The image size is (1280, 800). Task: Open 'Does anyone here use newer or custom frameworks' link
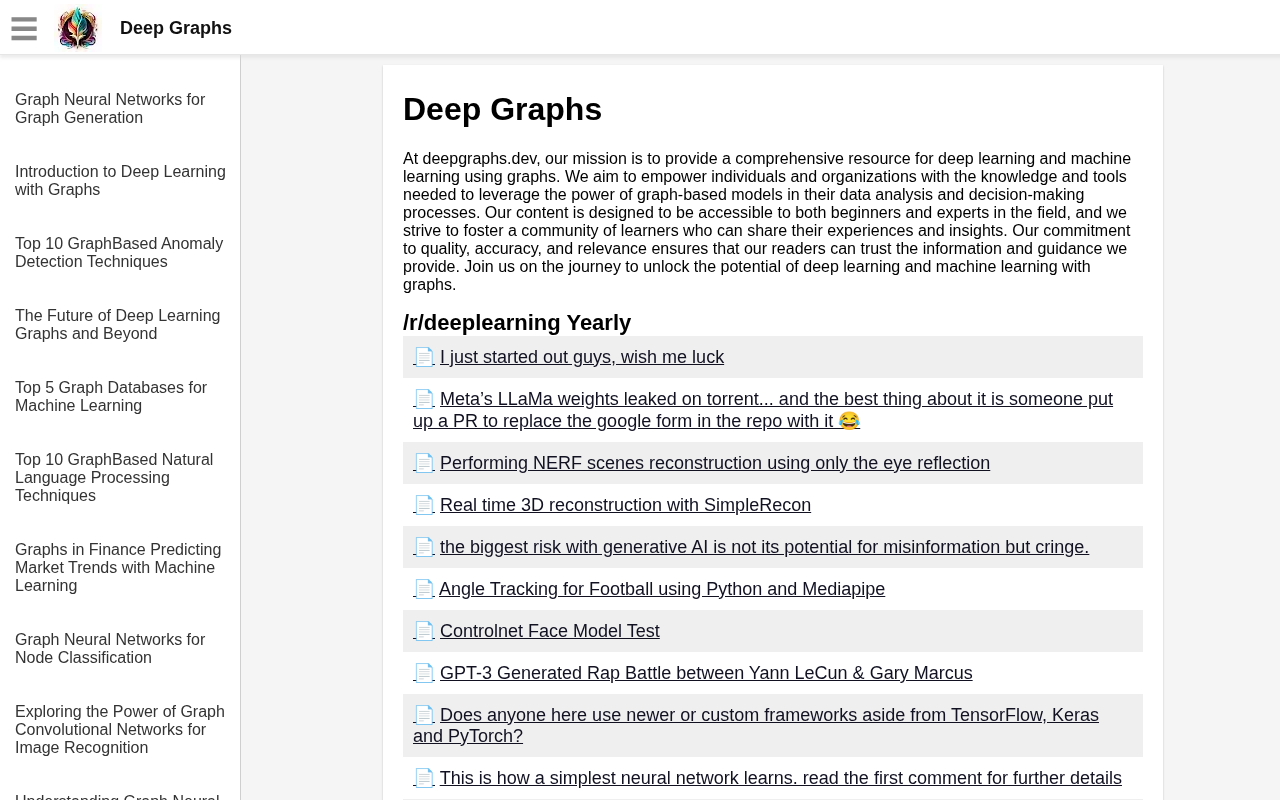click(x=768, y=715)
